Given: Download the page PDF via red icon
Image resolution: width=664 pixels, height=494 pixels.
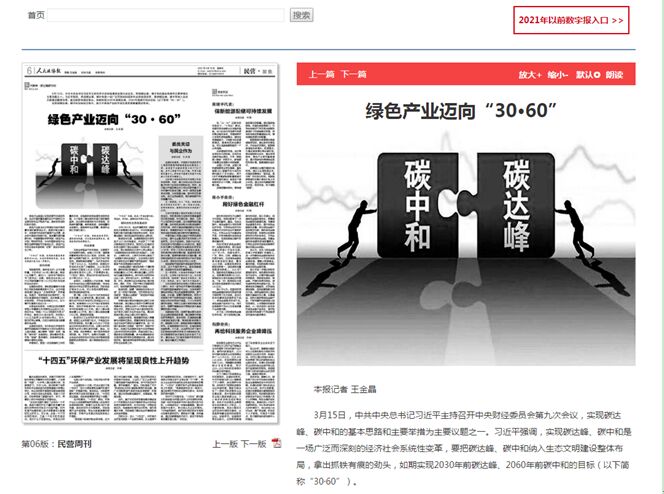Looking at the screenshot, I should click(277, 443).
